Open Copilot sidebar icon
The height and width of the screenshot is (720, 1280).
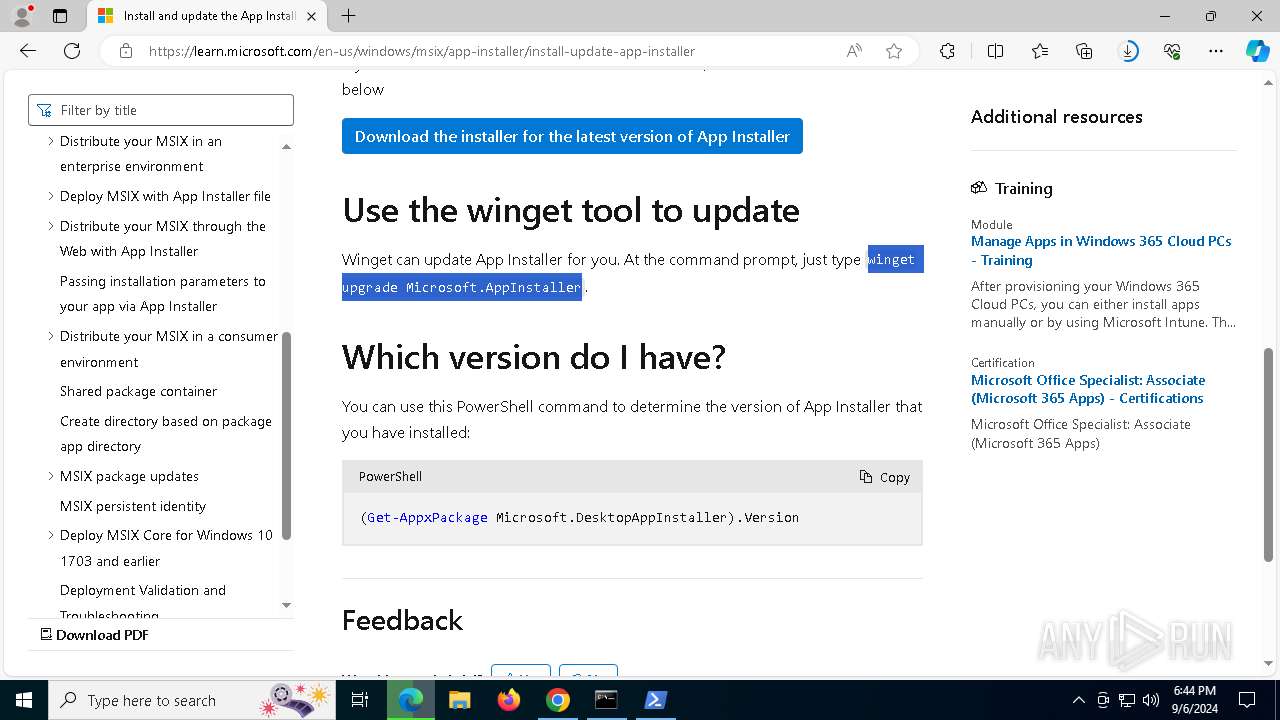pos(1257,51)
